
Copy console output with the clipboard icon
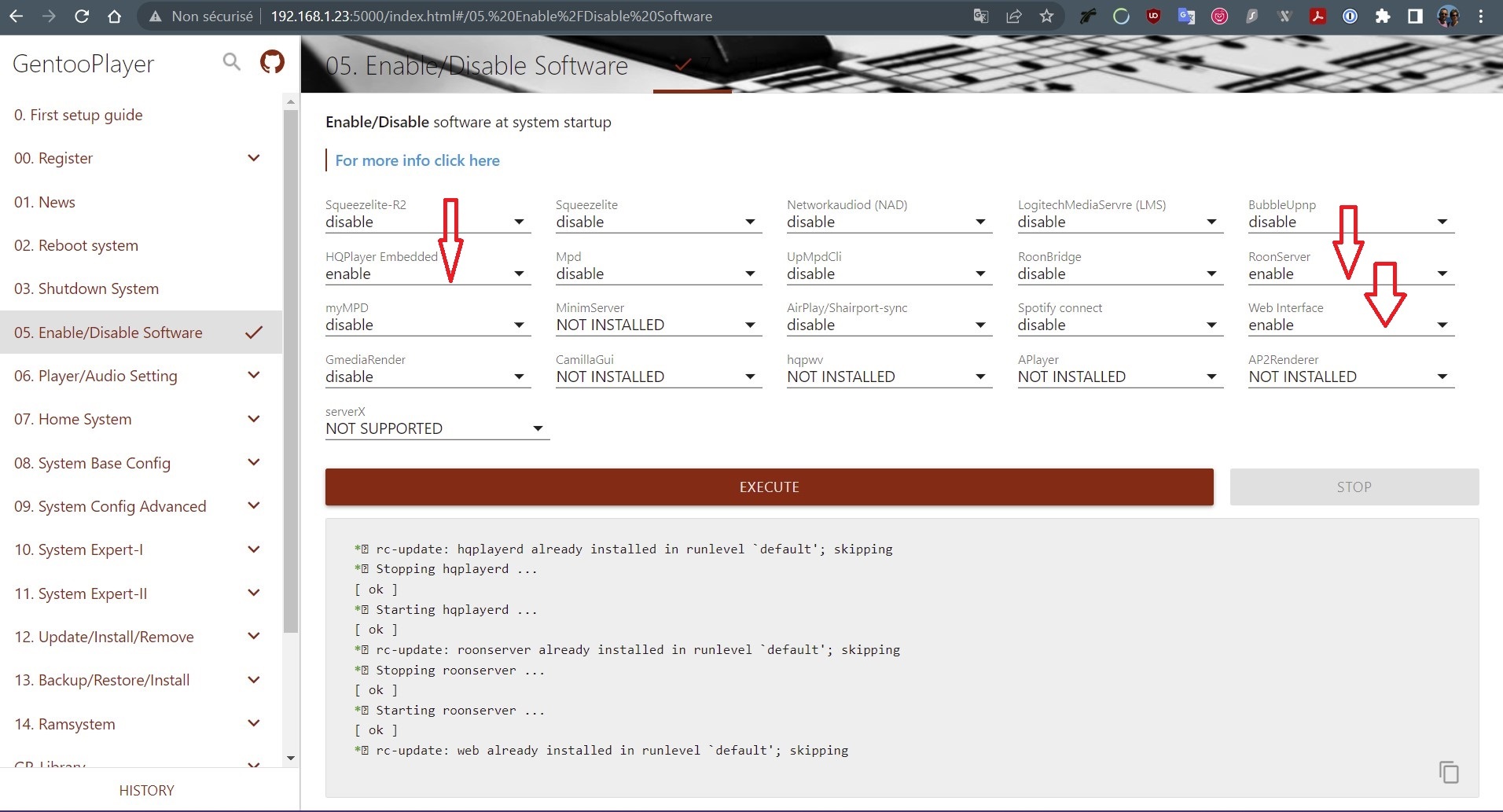tap(1449, 772)
